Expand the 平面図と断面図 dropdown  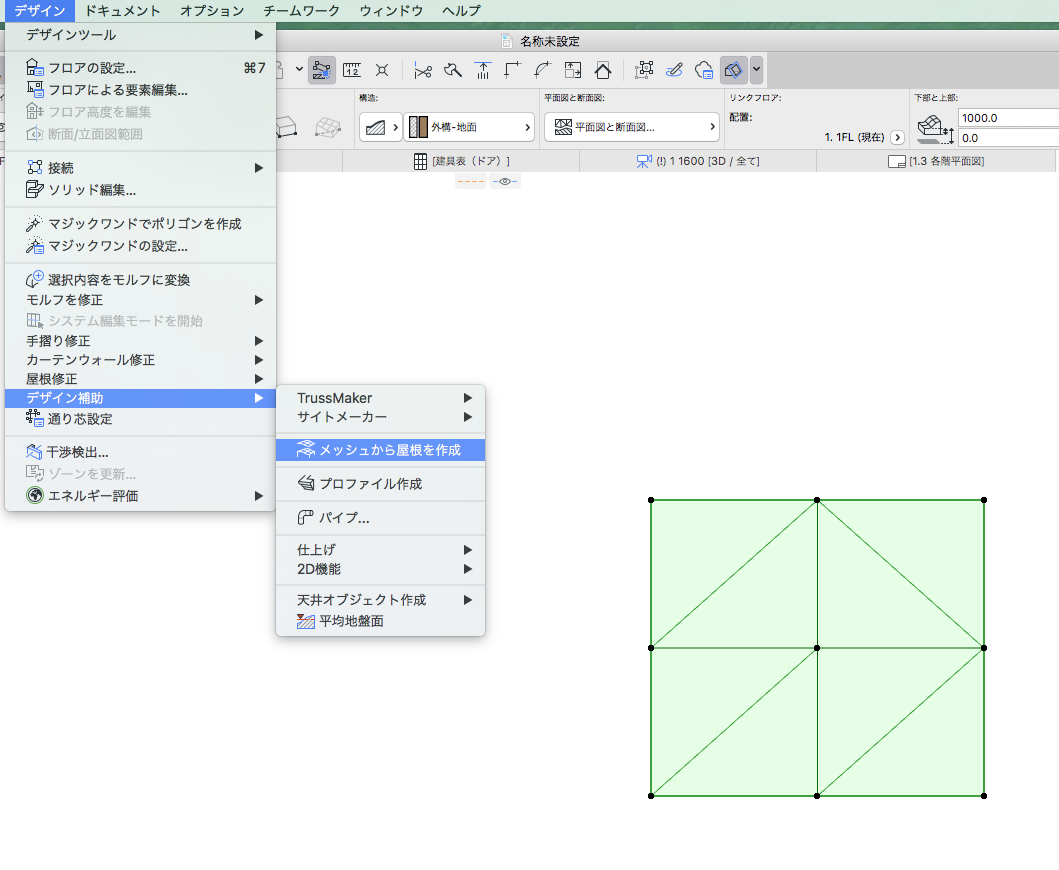631,127
